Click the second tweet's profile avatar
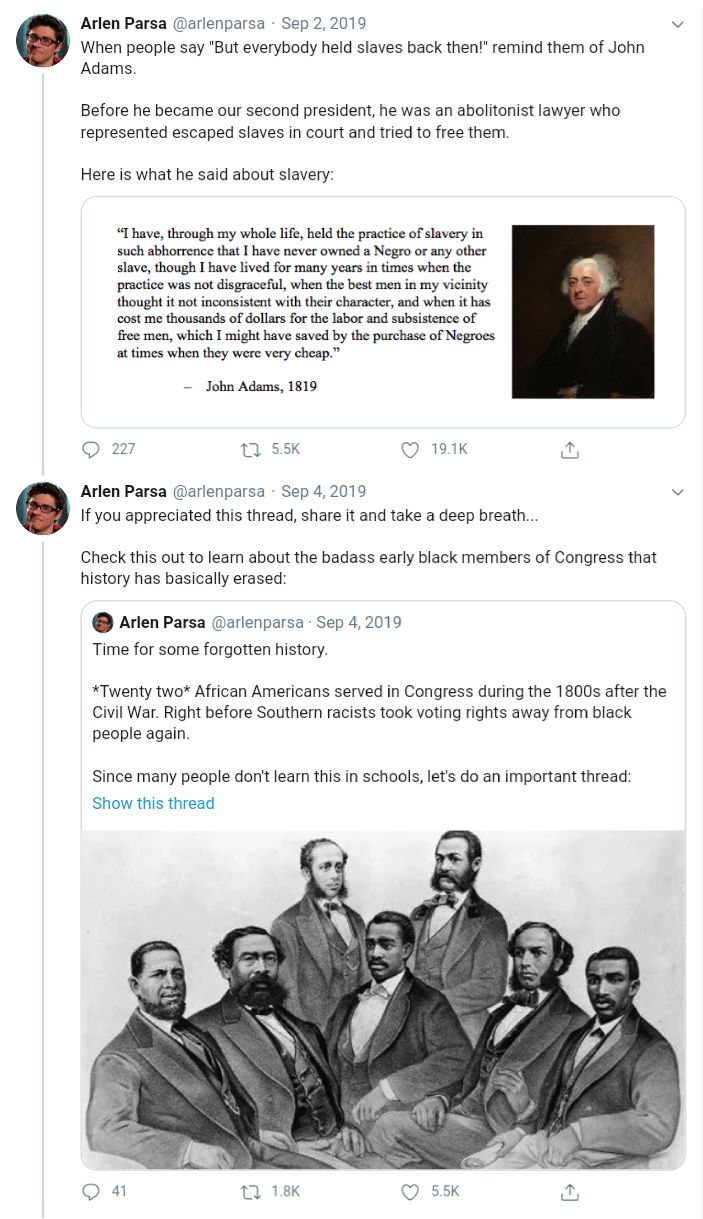This screenshot has height=1219, width=703. pos(42,508)
